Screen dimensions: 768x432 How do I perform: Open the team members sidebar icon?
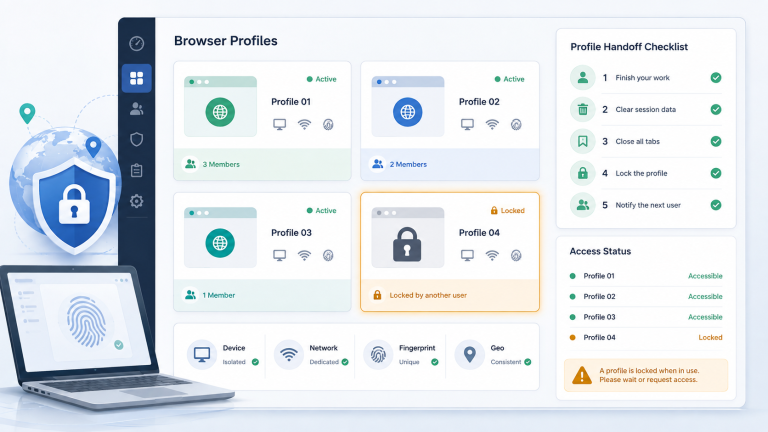(x=137, y=109)
